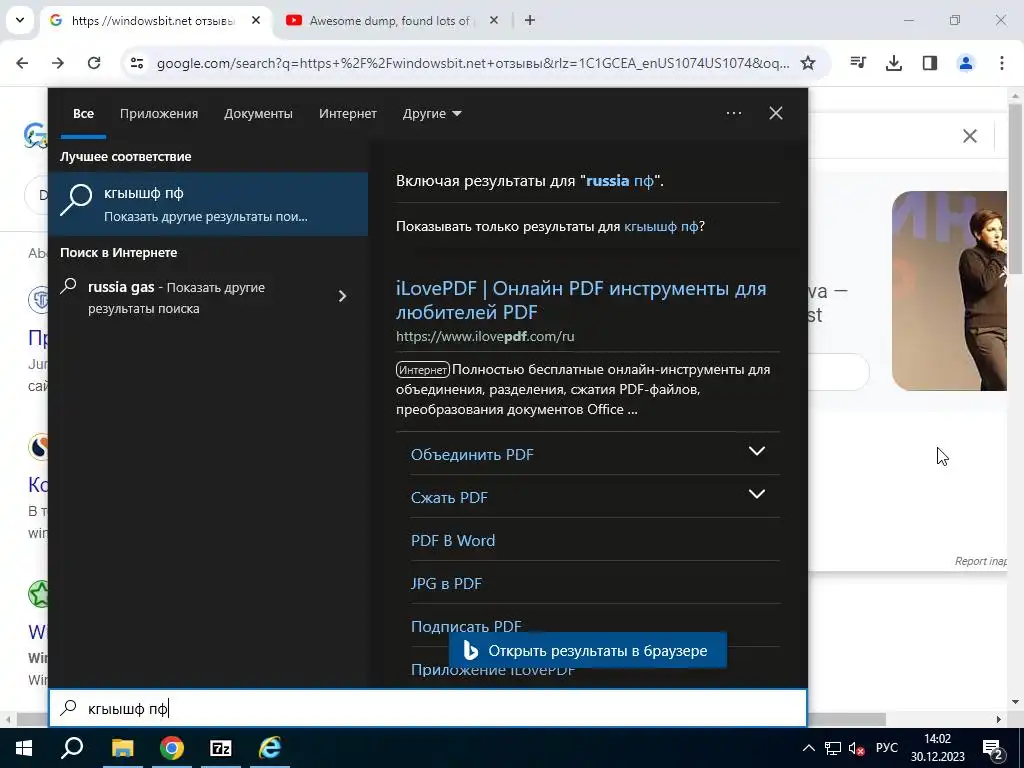The height and width of the screenshot is (768, 1024).
Task: Show only results for кгышф пф link
Action: 661,227
